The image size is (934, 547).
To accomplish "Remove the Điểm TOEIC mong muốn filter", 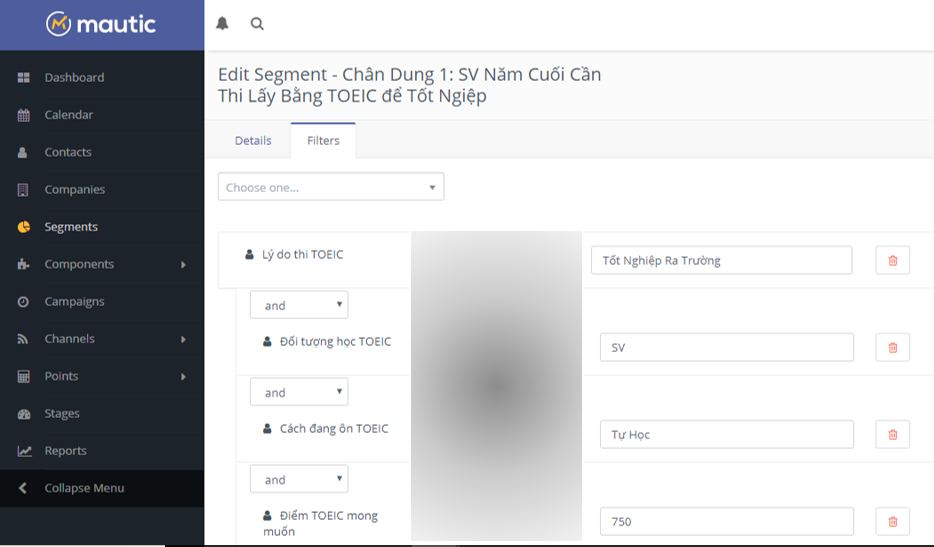I will pos(892,522).
